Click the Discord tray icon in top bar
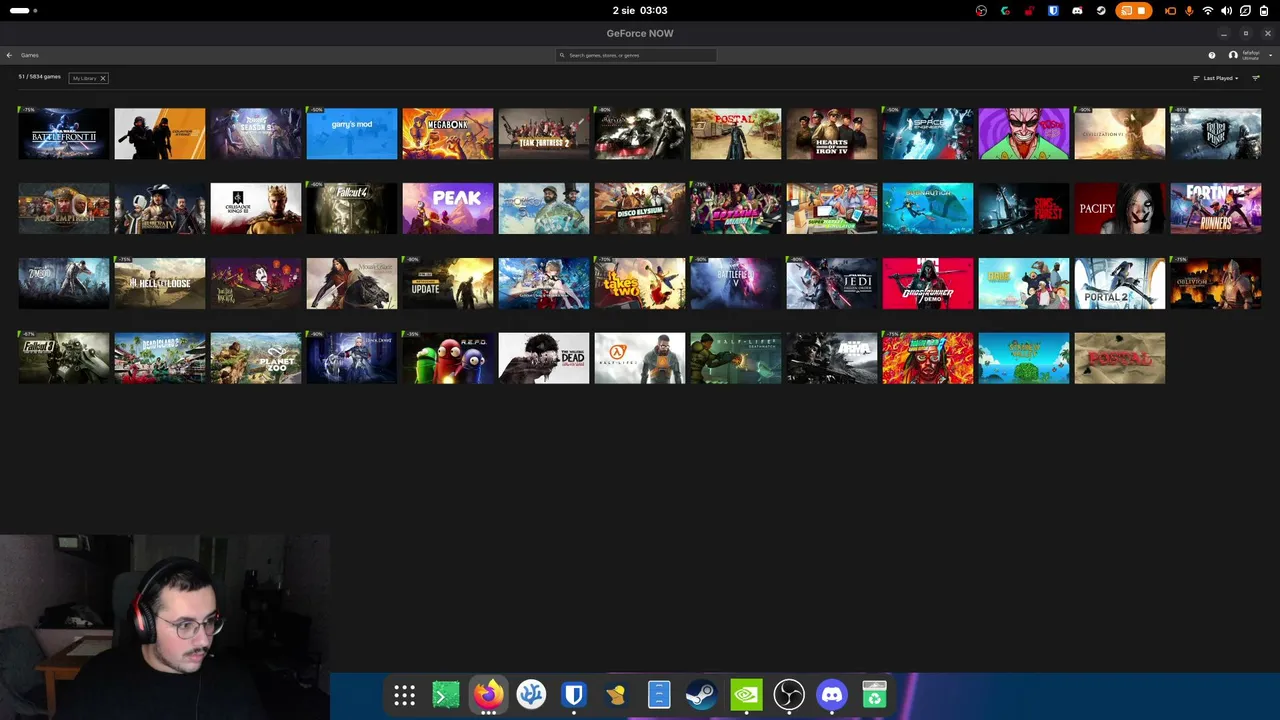 [x=1077, y=11]
